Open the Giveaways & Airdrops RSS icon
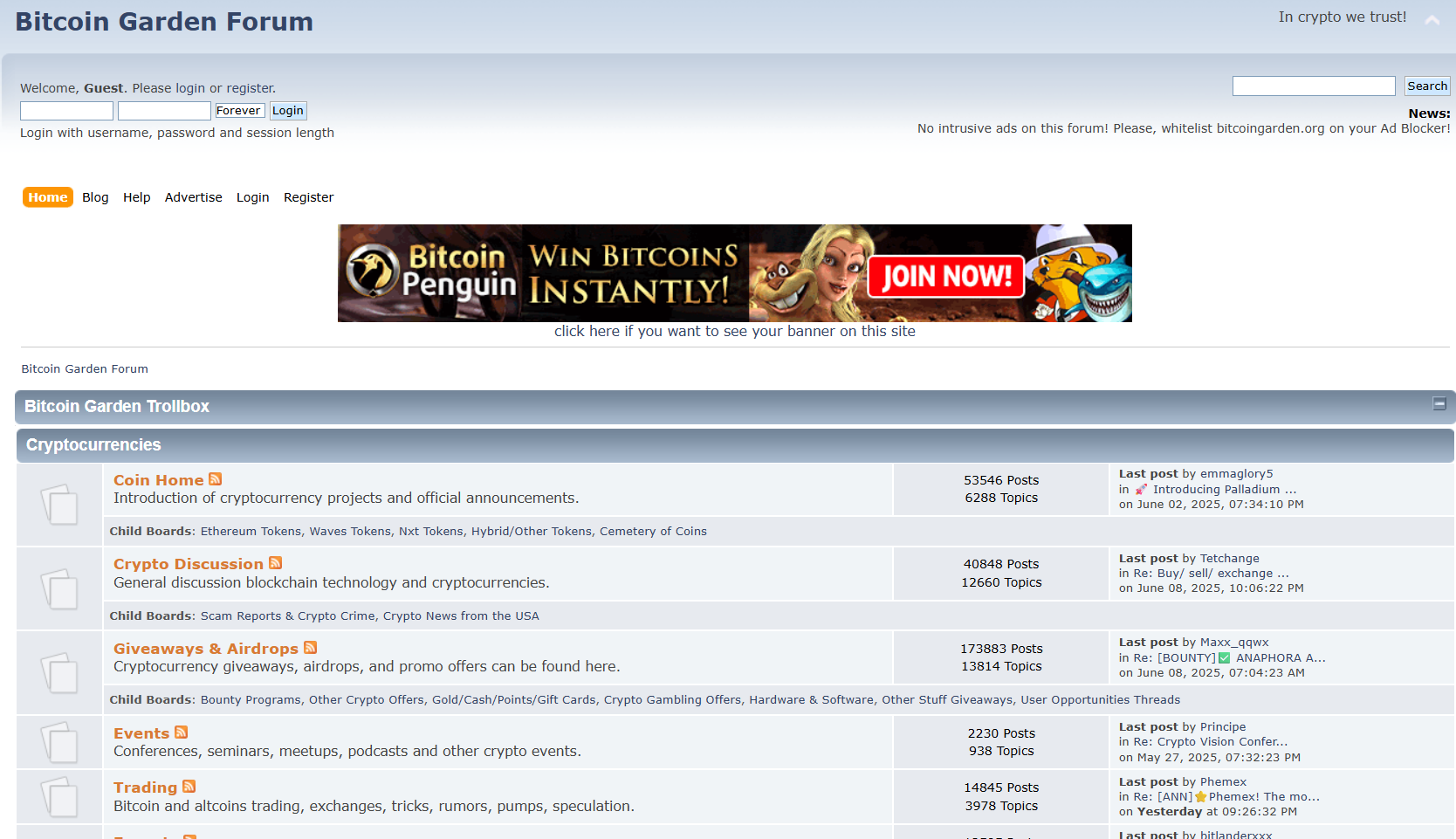This screenshot has width=1456, height=839. pos(311,647)
